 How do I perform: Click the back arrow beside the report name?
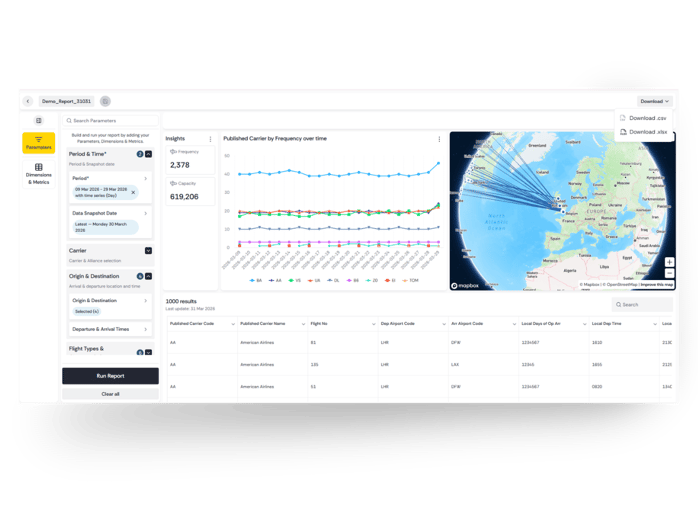click(28, 101)
